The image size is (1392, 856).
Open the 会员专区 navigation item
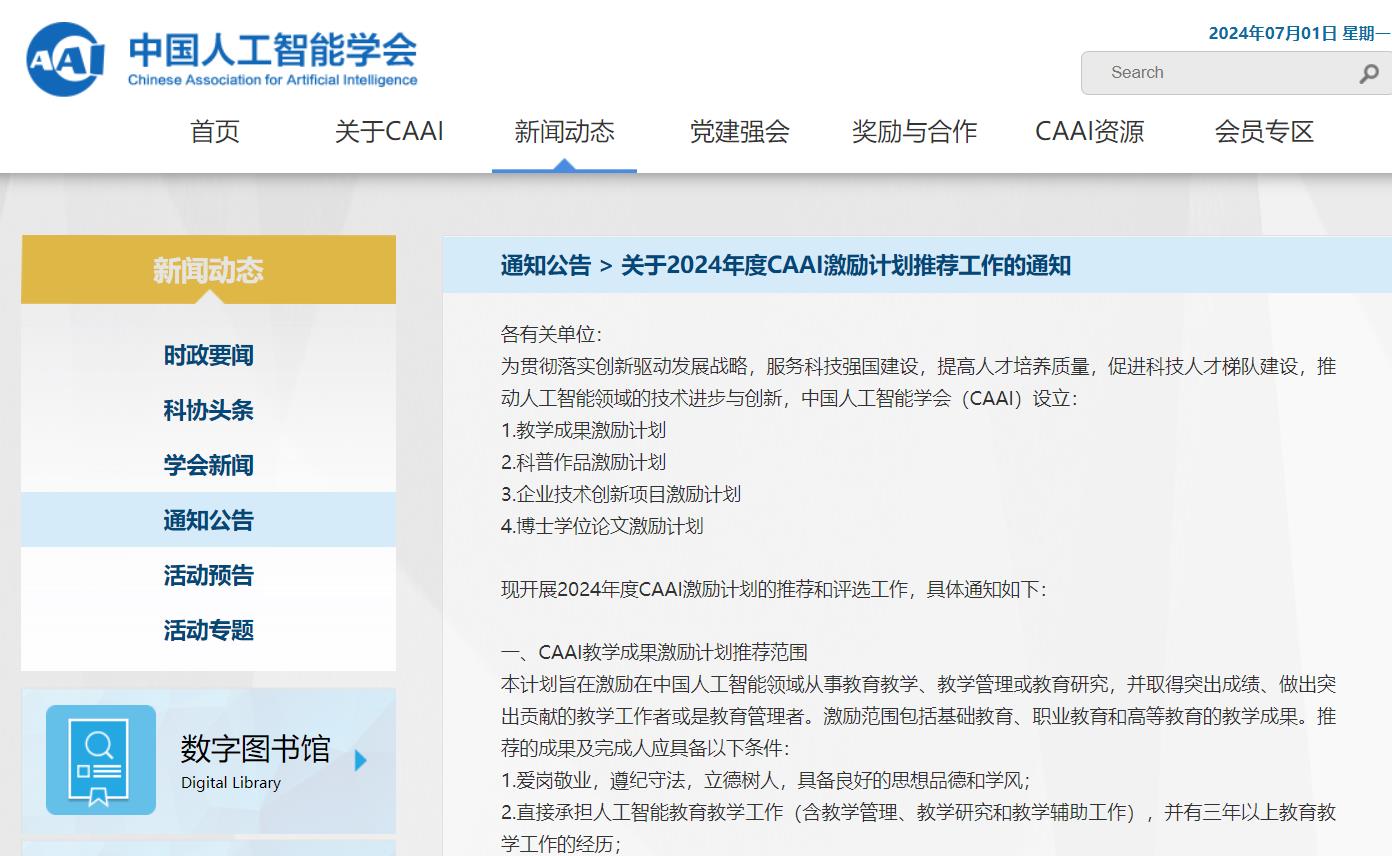[x=1264, y=131]
